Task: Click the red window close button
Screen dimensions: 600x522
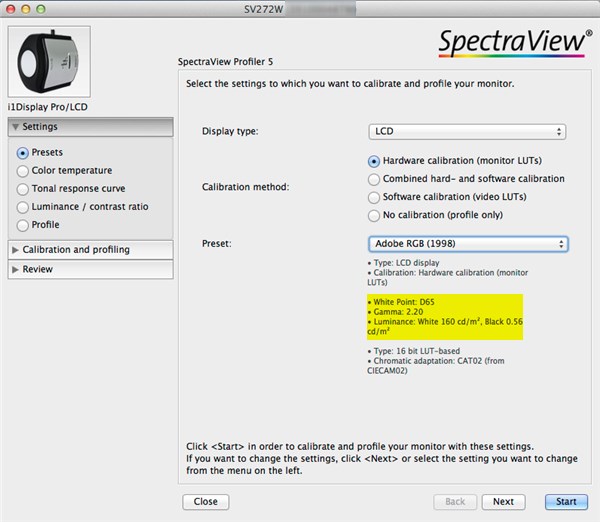Action: click(11, 9)
